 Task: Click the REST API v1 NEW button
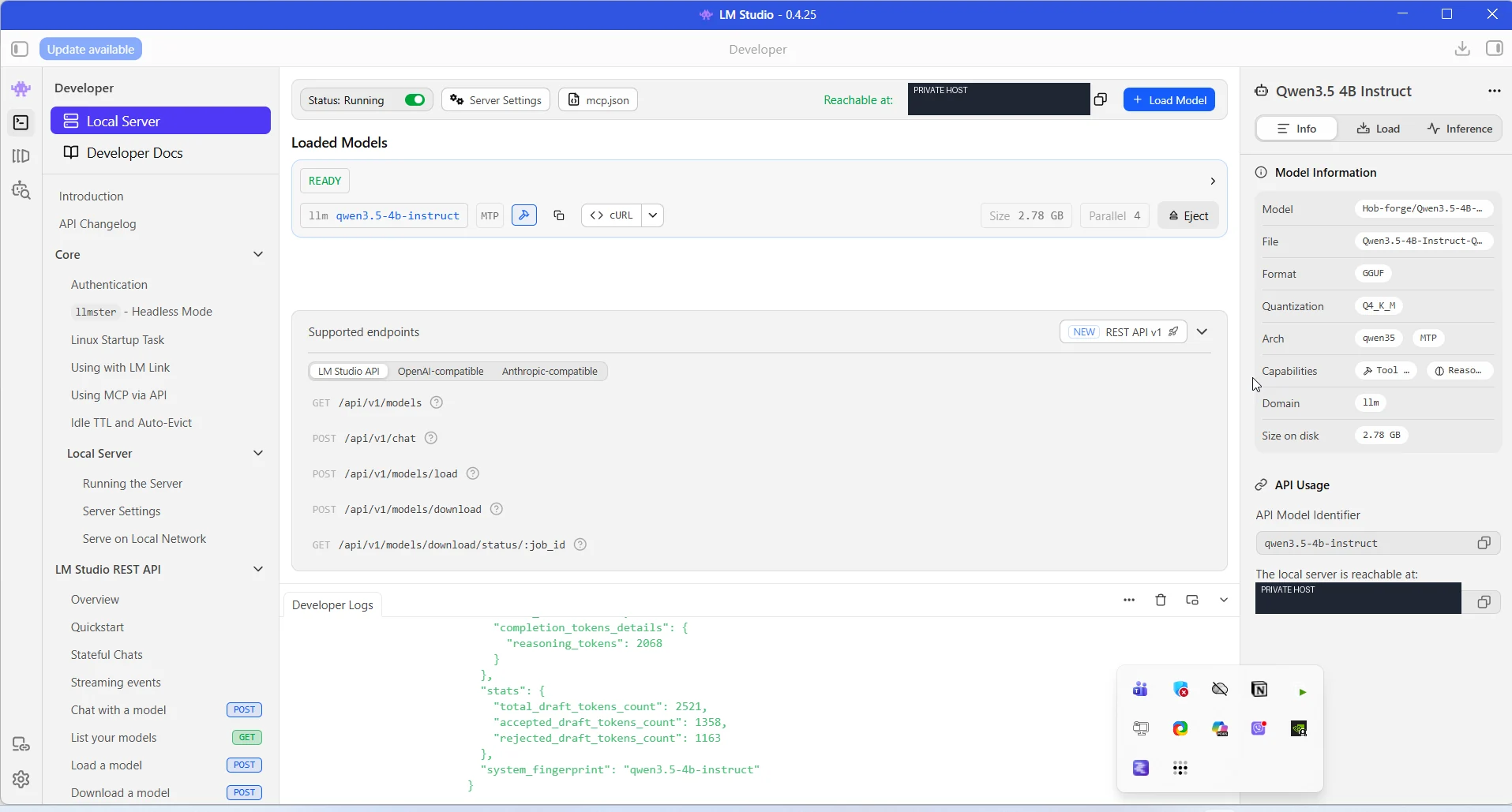[x=1124, y=332]
